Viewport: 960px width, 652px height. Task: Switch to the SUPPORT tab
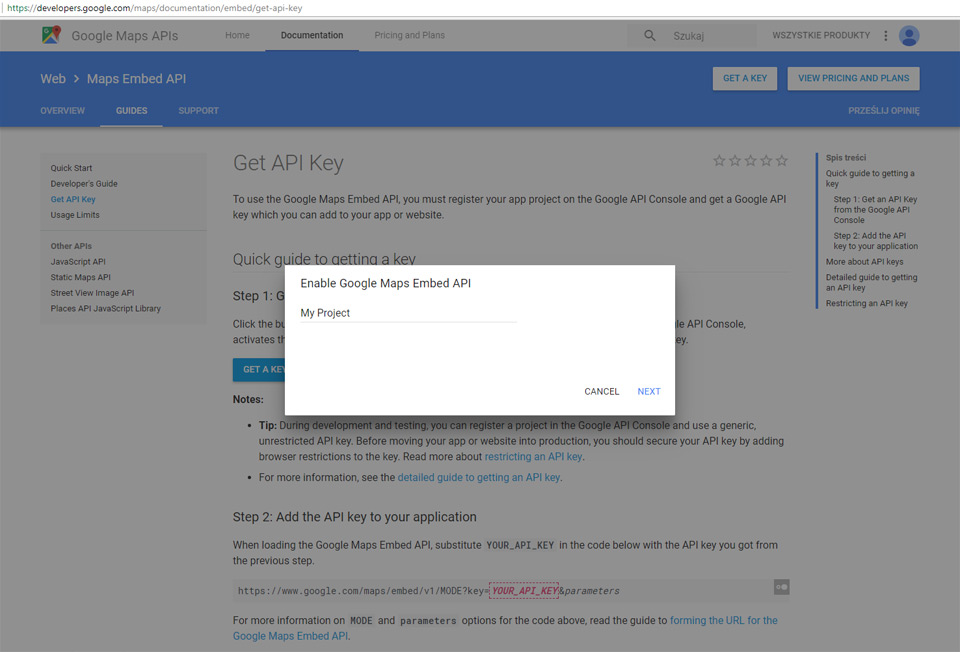point(198,111)
